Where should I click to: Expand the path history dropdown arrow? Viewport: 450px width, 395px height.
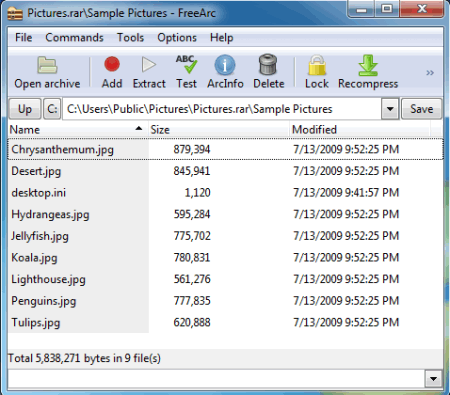tap(390, 109)
